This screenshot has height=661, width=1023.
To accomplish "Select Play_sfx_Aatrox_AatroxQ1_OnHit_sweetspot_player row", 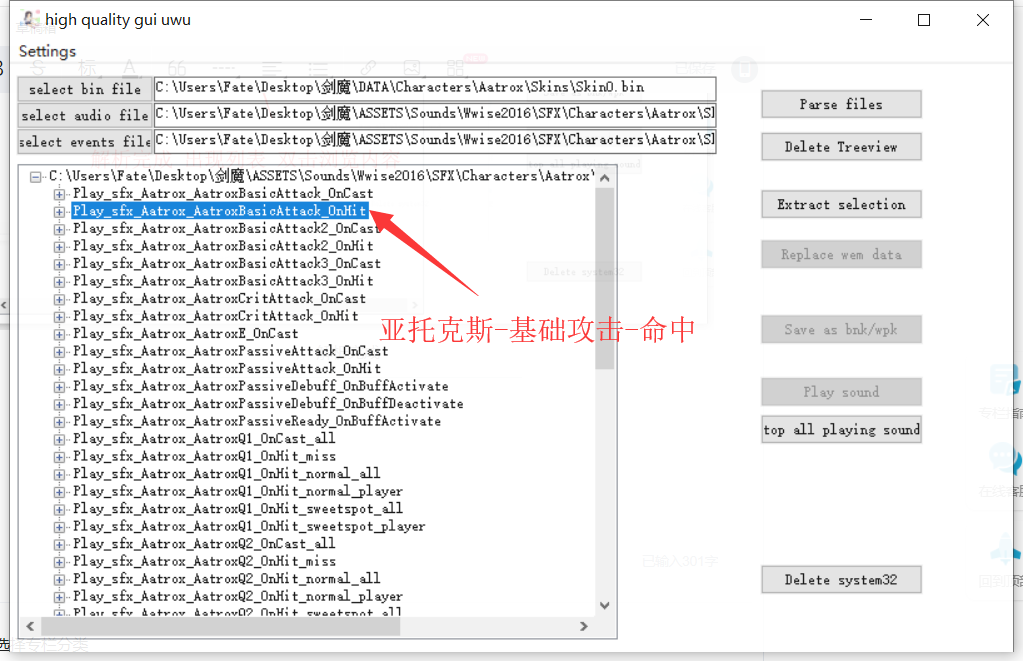I will click(x=249, y=527).
